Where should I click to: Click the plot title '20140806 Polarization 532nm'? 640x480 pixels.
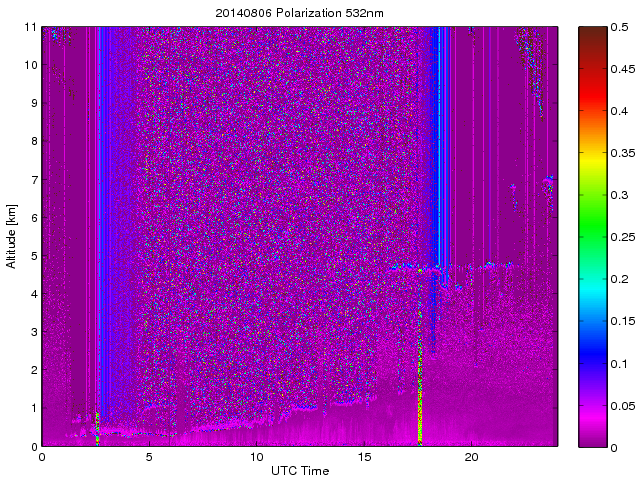[300, 13]
